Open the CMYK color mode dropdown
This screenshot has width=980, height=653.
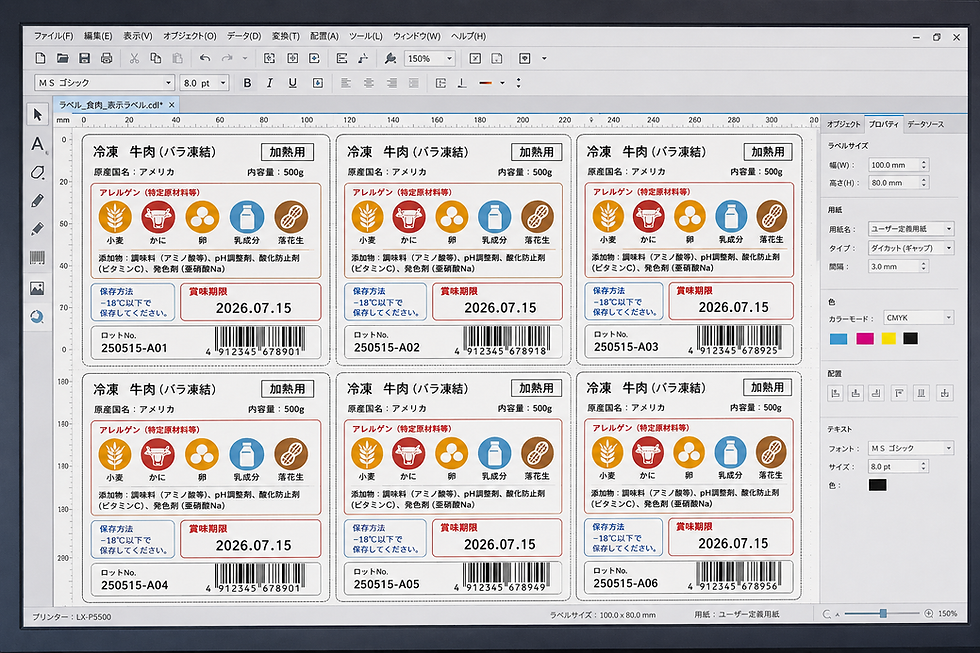(x=918, y=317)
